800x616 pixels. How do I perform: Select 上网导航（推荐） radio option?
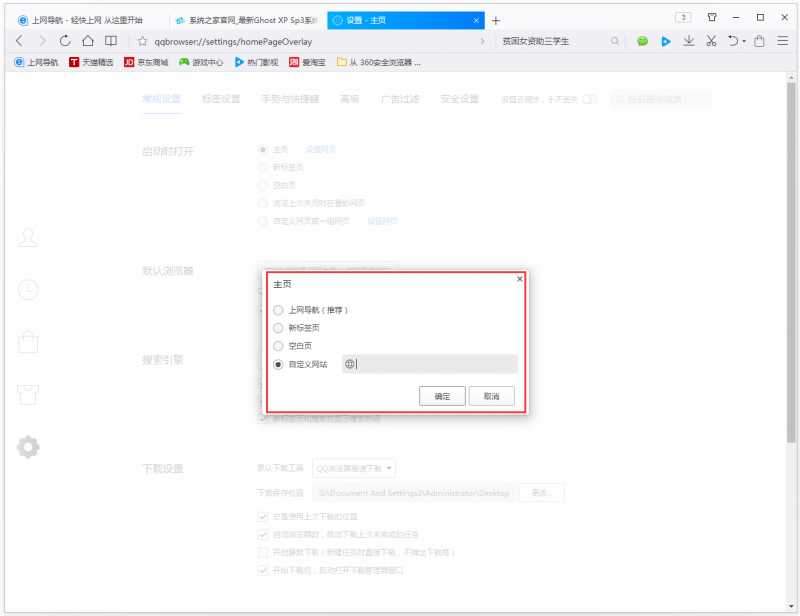278,310
